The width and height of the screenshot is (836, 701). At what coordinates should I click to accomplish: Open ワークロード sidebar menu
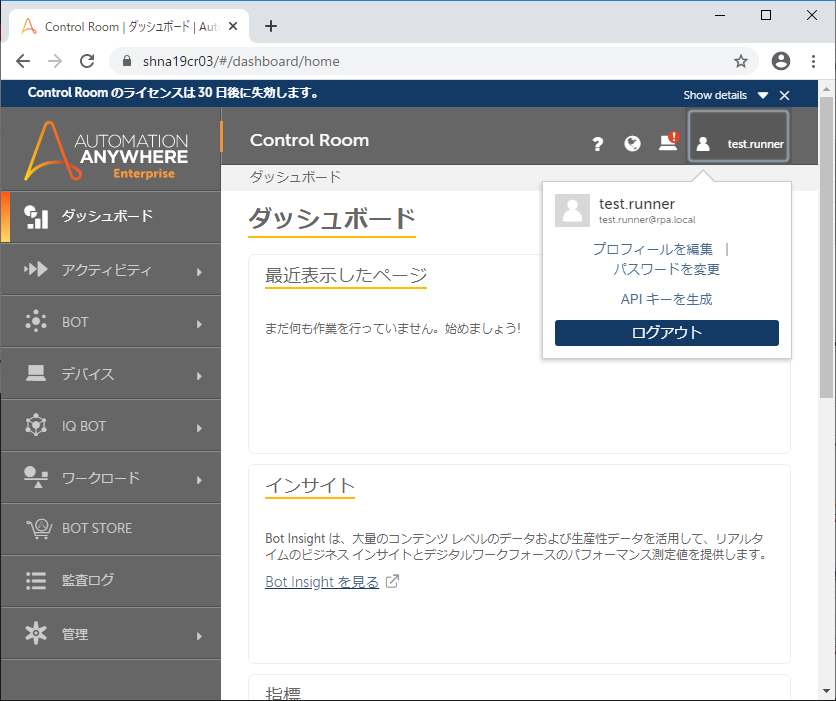coord(111,478)
